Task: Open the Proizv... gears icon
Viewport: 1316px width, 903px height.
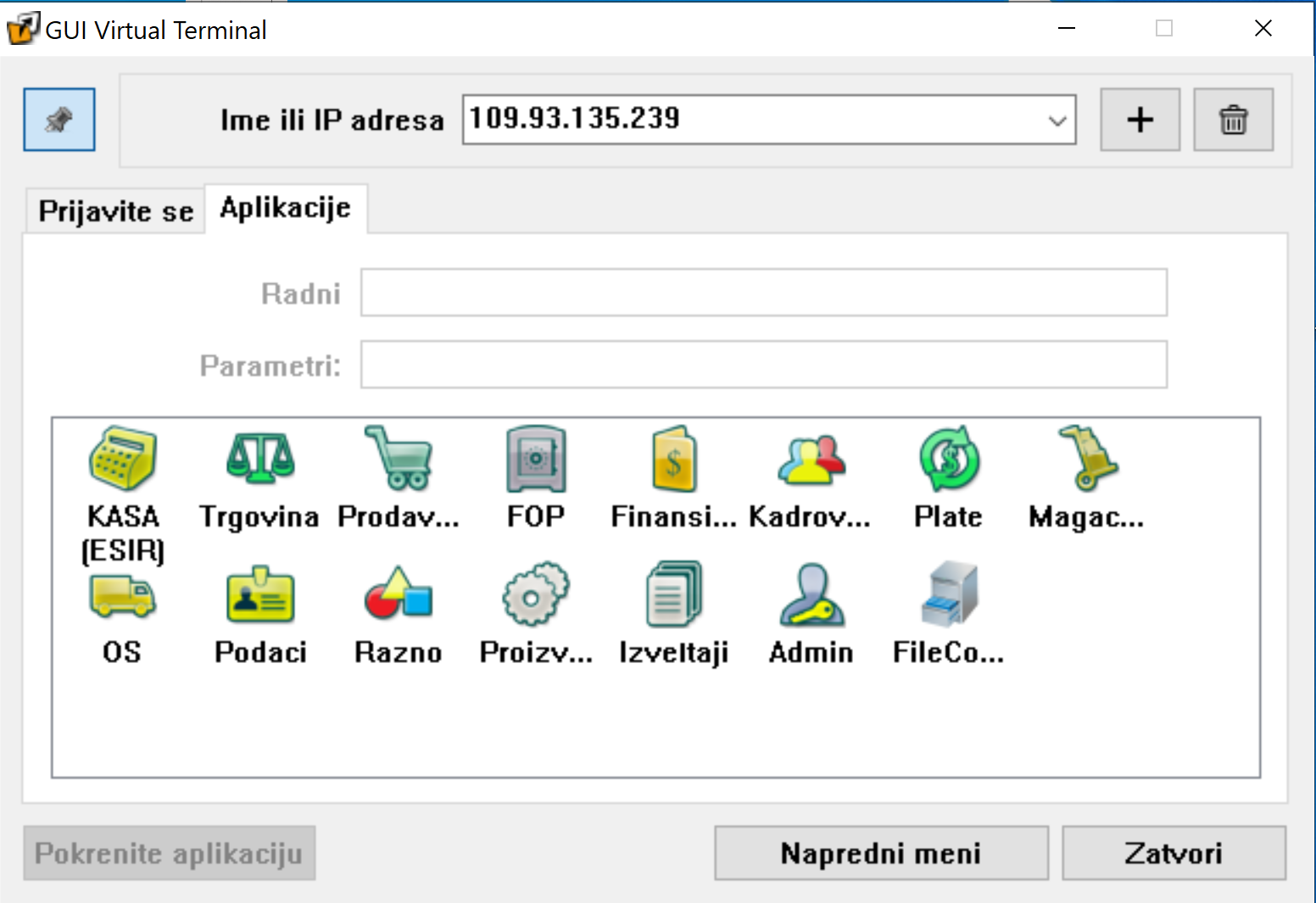Action: tap(535, 595)
